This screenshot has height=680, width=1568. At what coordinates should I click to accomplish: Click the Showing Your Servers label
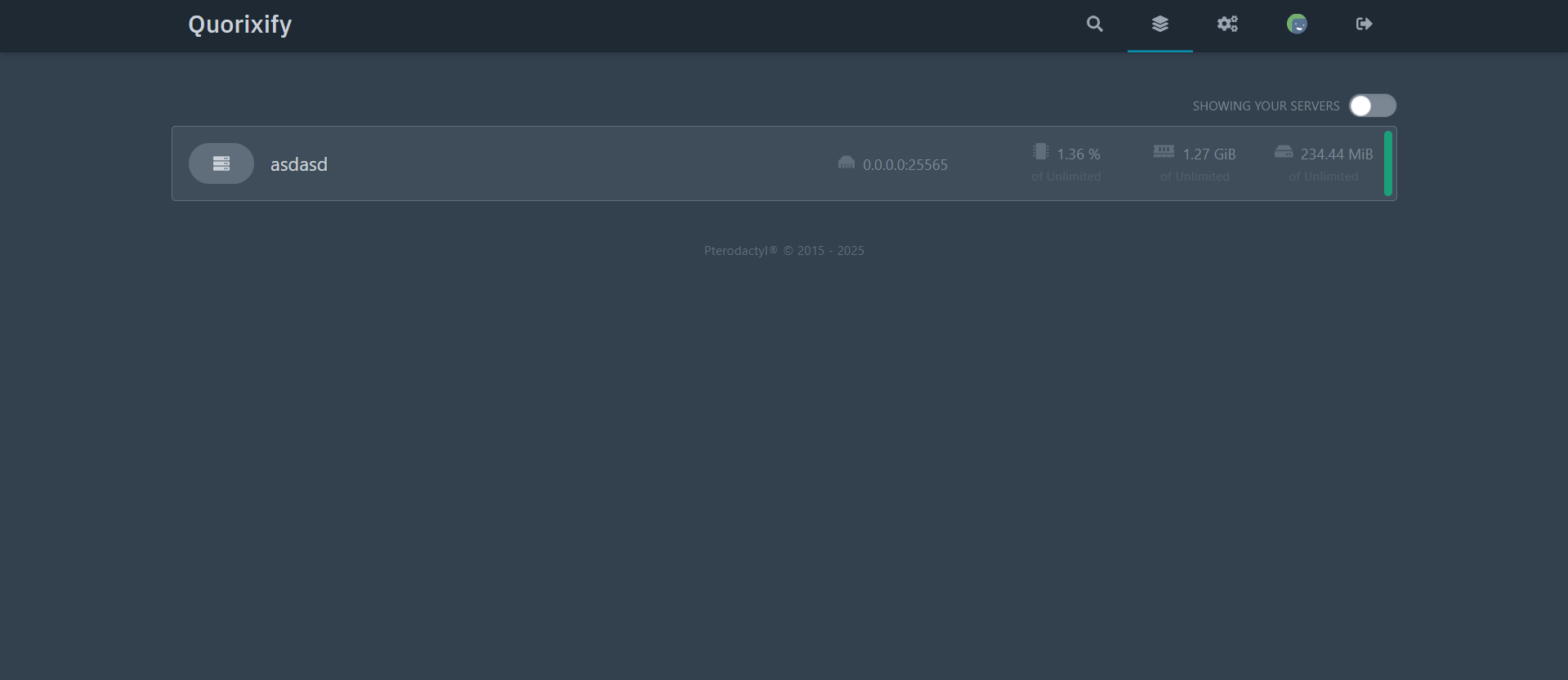tap(1266, 106)
